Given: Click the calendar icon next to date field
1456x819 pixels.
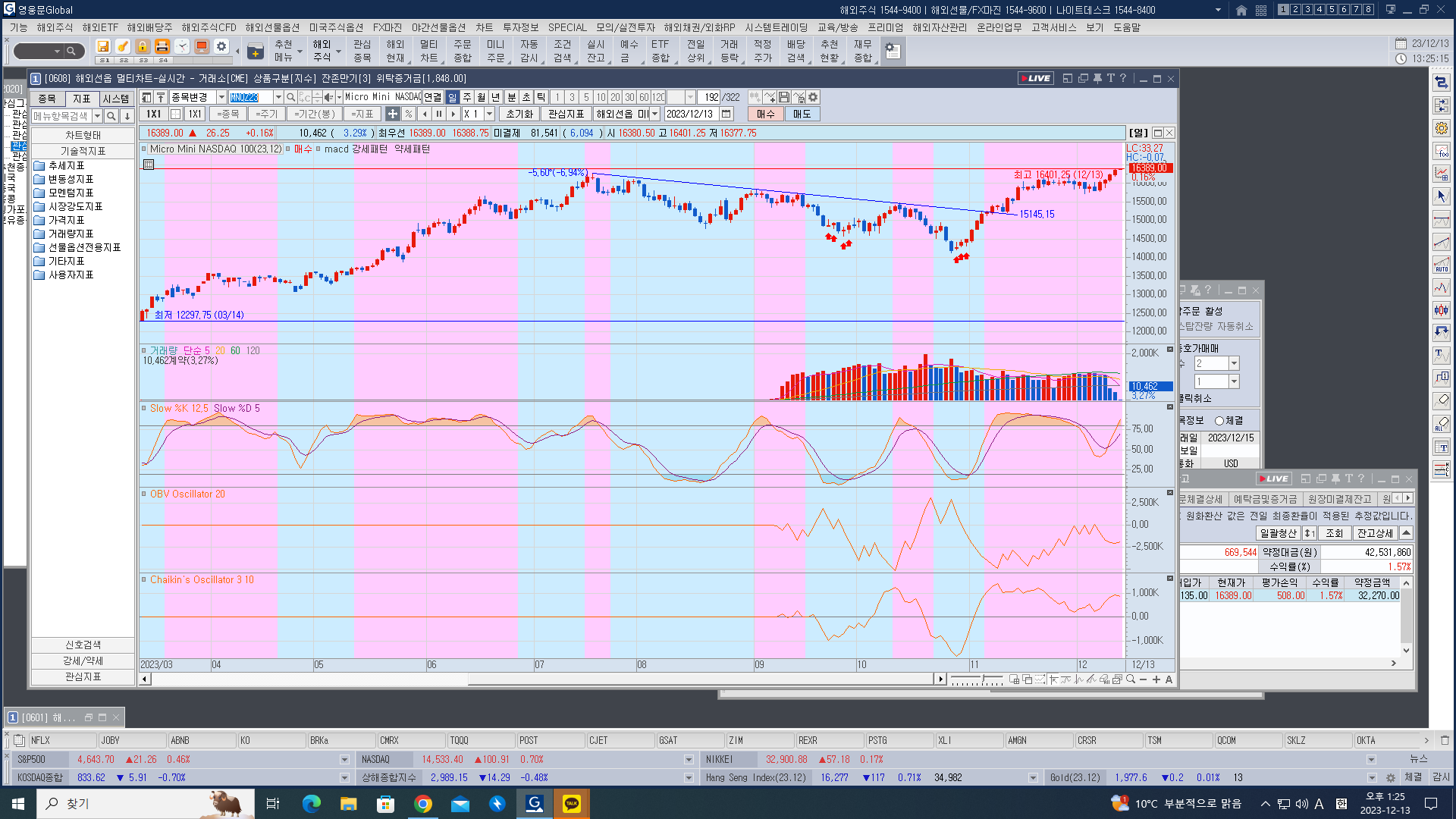Looking at the screenshot, I should 726,114.
